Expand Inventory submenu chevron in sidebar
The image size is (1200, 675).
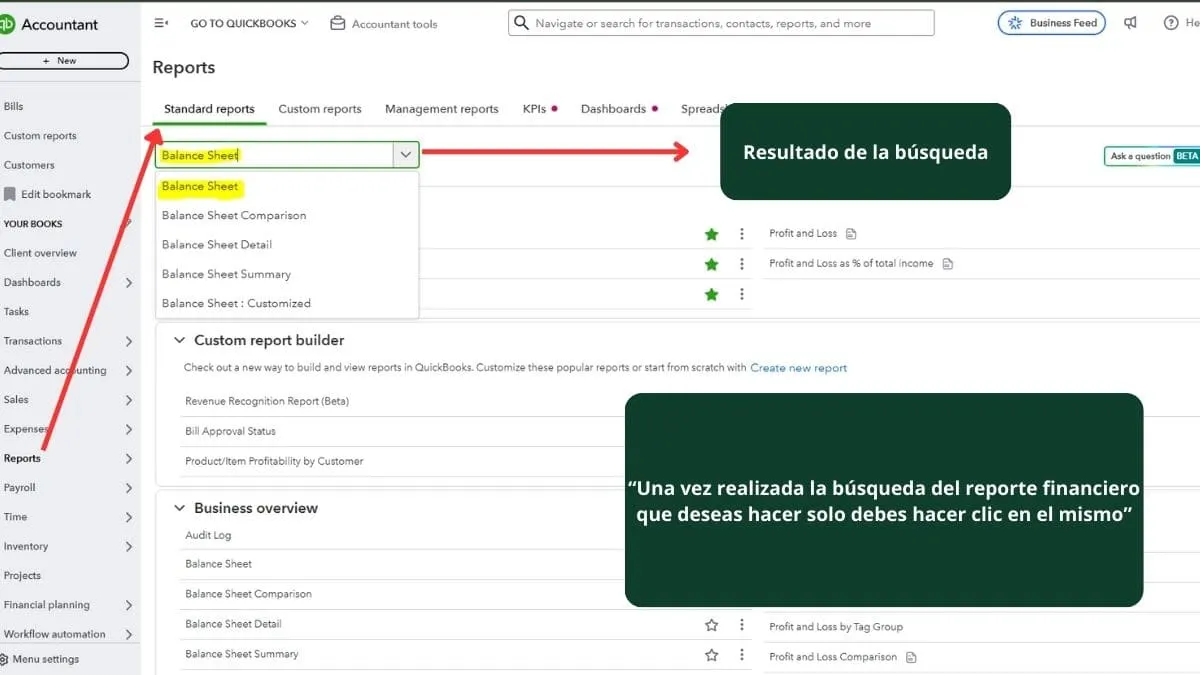[x=128, y=547]
